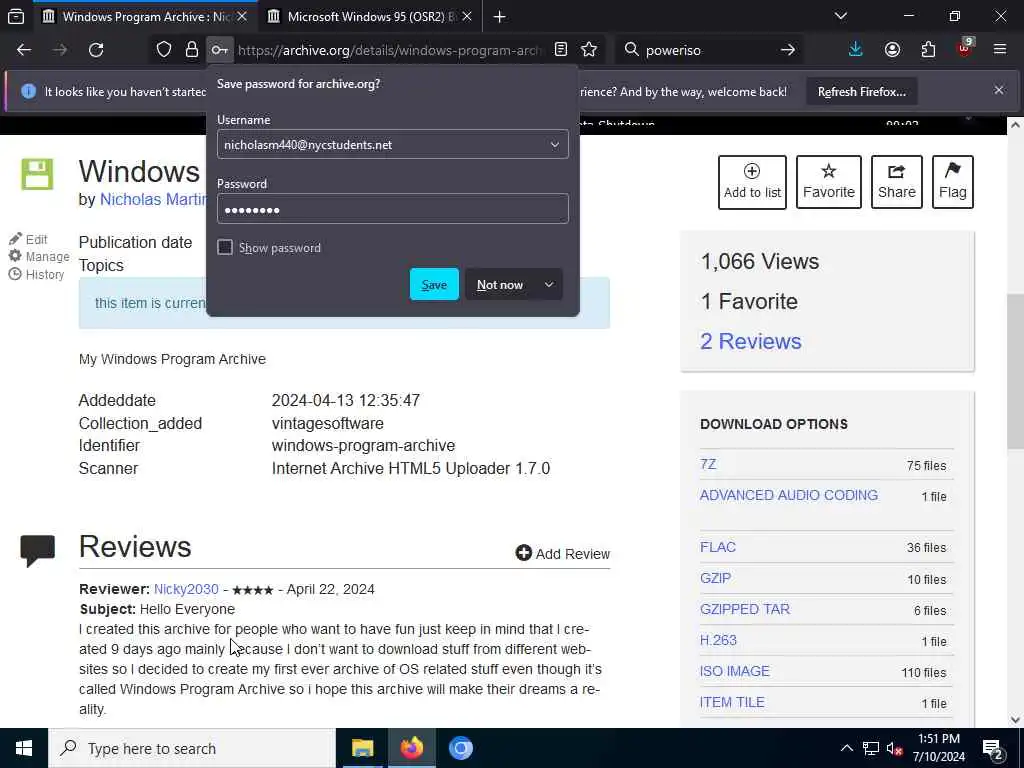Open the blue circle taskbar app
Image resolution: width=1024 pixels, height=768 pixels.
point(460,748)
